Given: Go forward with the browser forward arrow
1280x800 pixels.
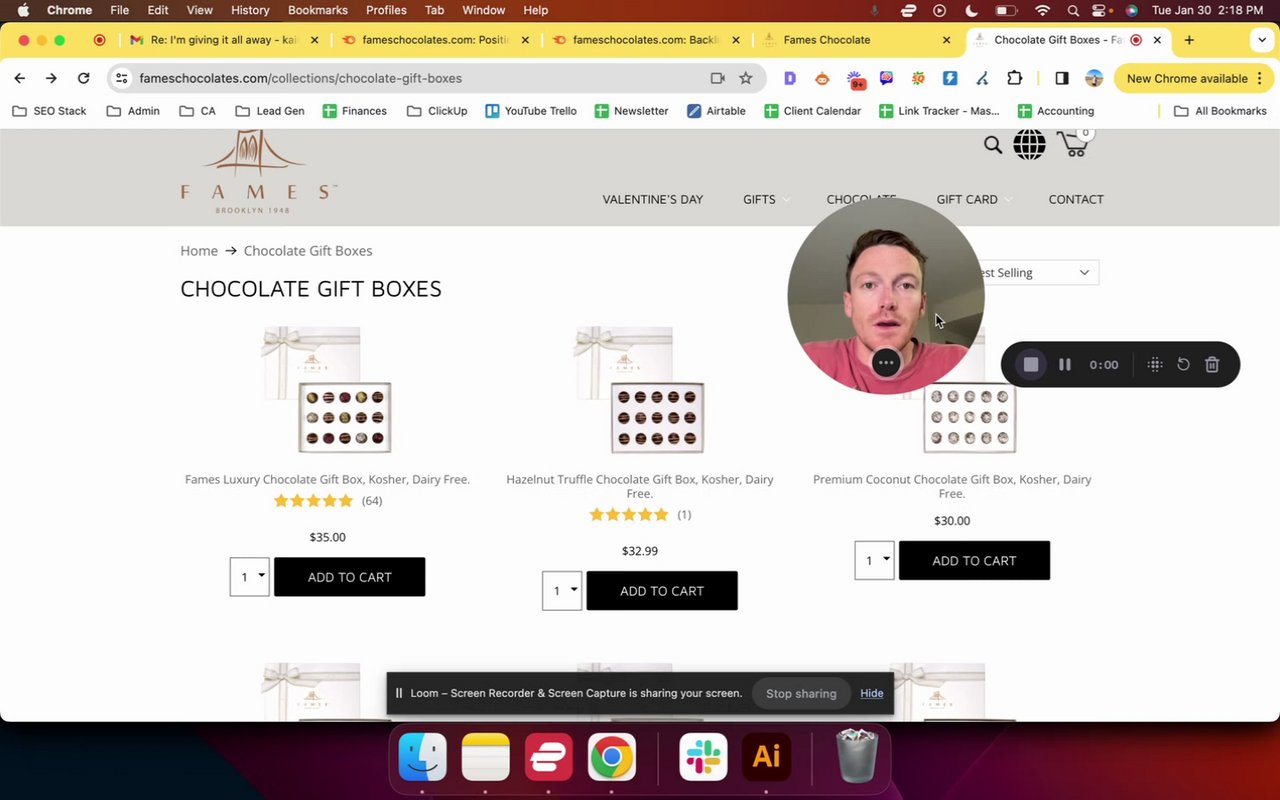Looking at the screenshot, I should (51, 78).
